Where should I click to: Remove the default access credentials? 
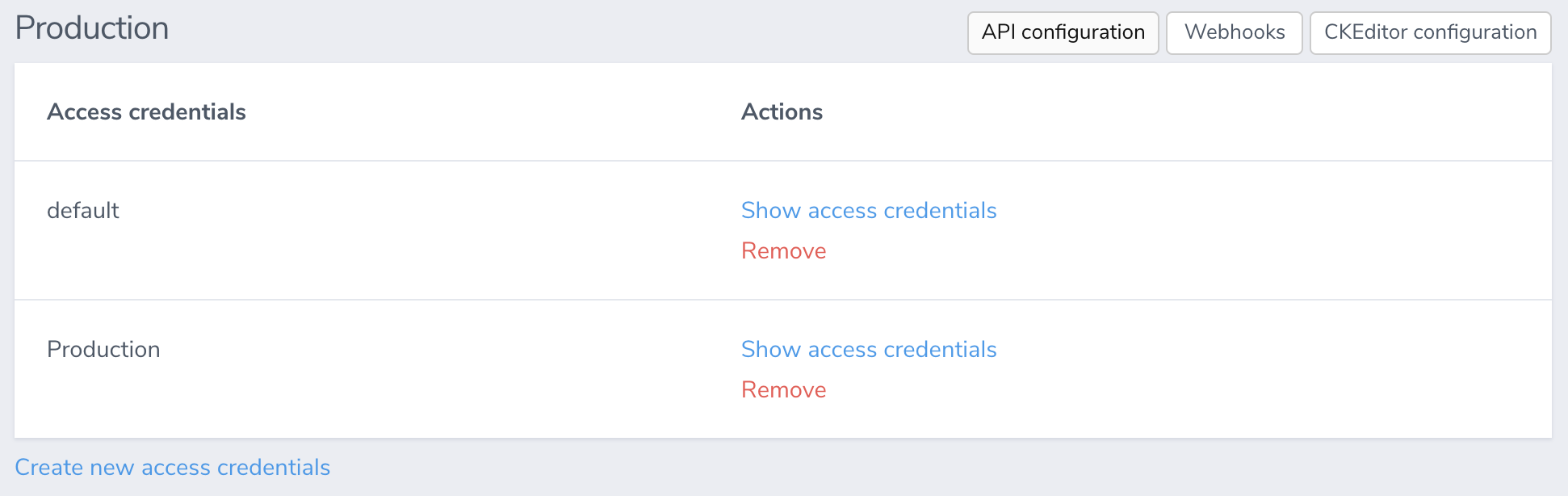tap(783, 251)
